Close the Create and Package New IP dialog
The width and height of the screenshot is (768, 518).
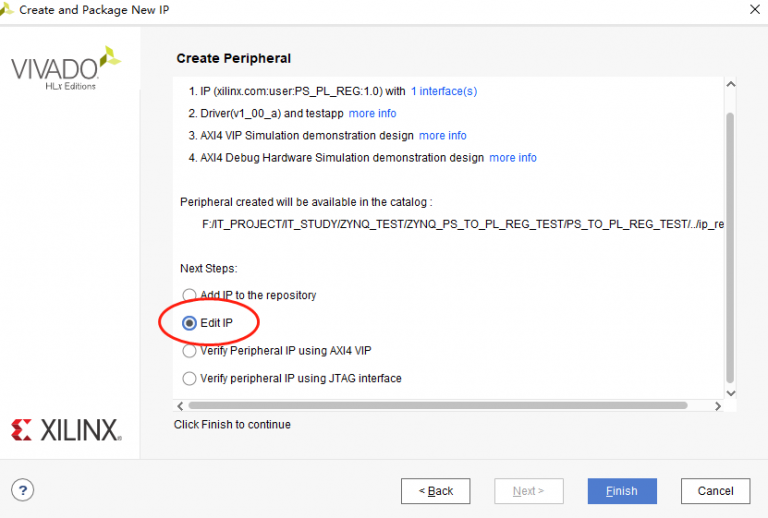click(751, 9)
